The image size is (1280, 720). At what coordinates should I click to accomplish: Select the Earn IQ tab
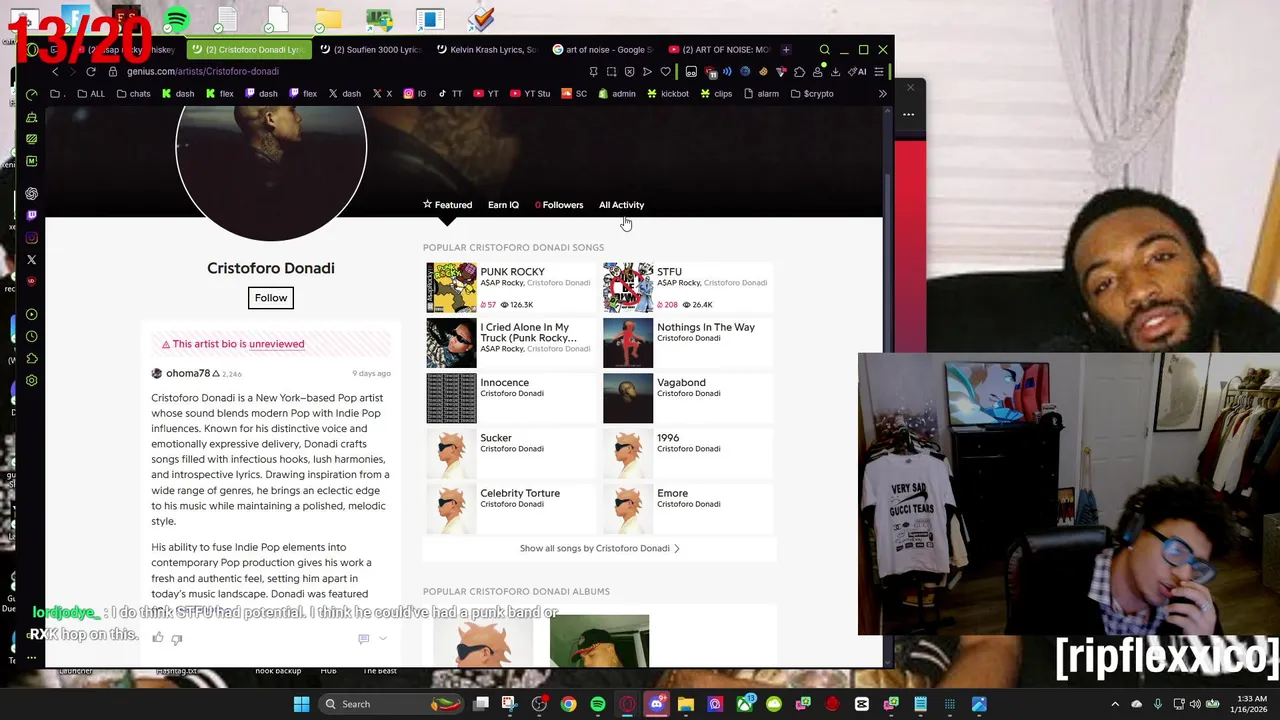point(503,205)
